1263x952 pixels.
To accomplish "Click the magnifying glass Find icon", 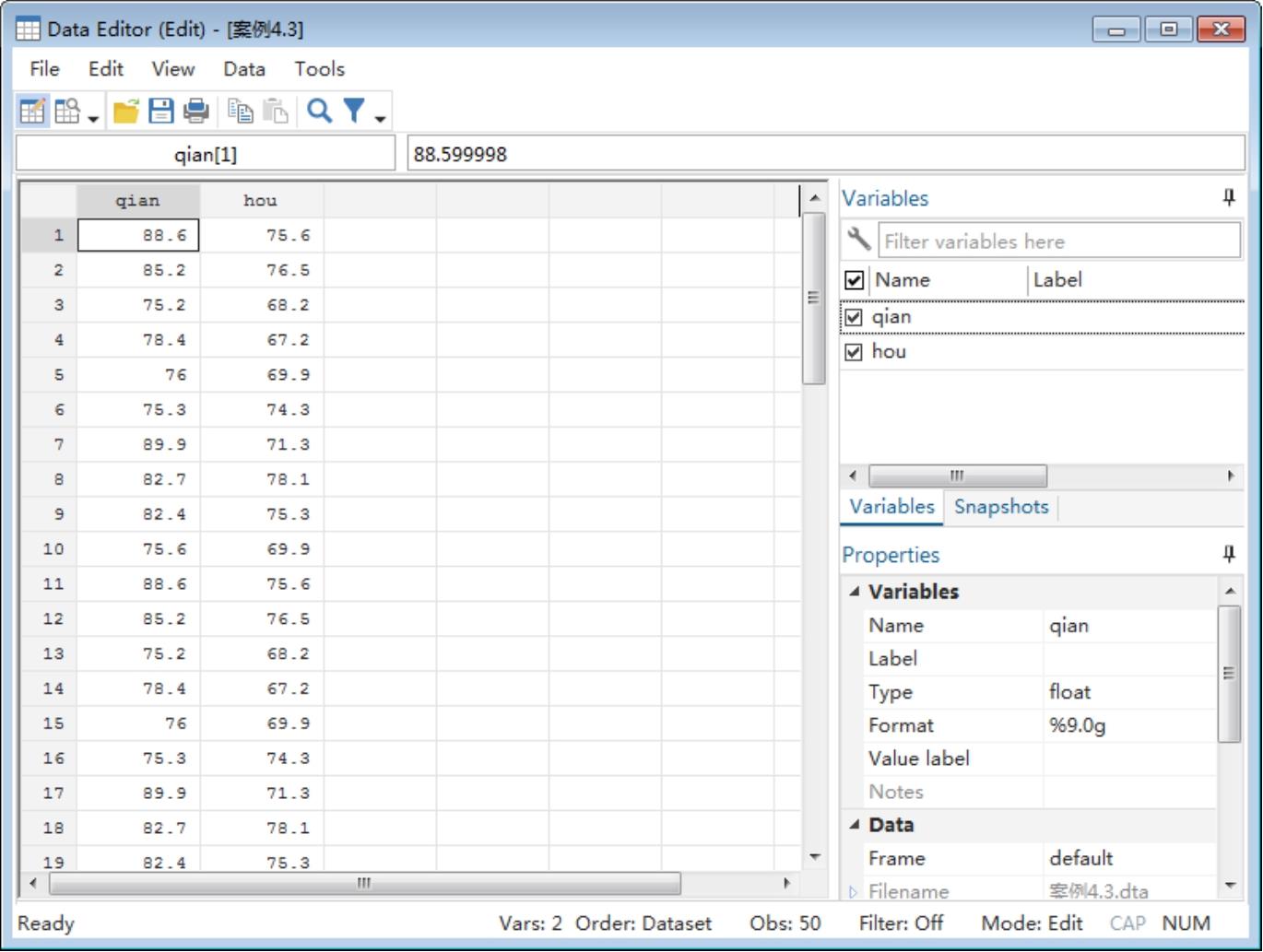I will tap(319, 112).
